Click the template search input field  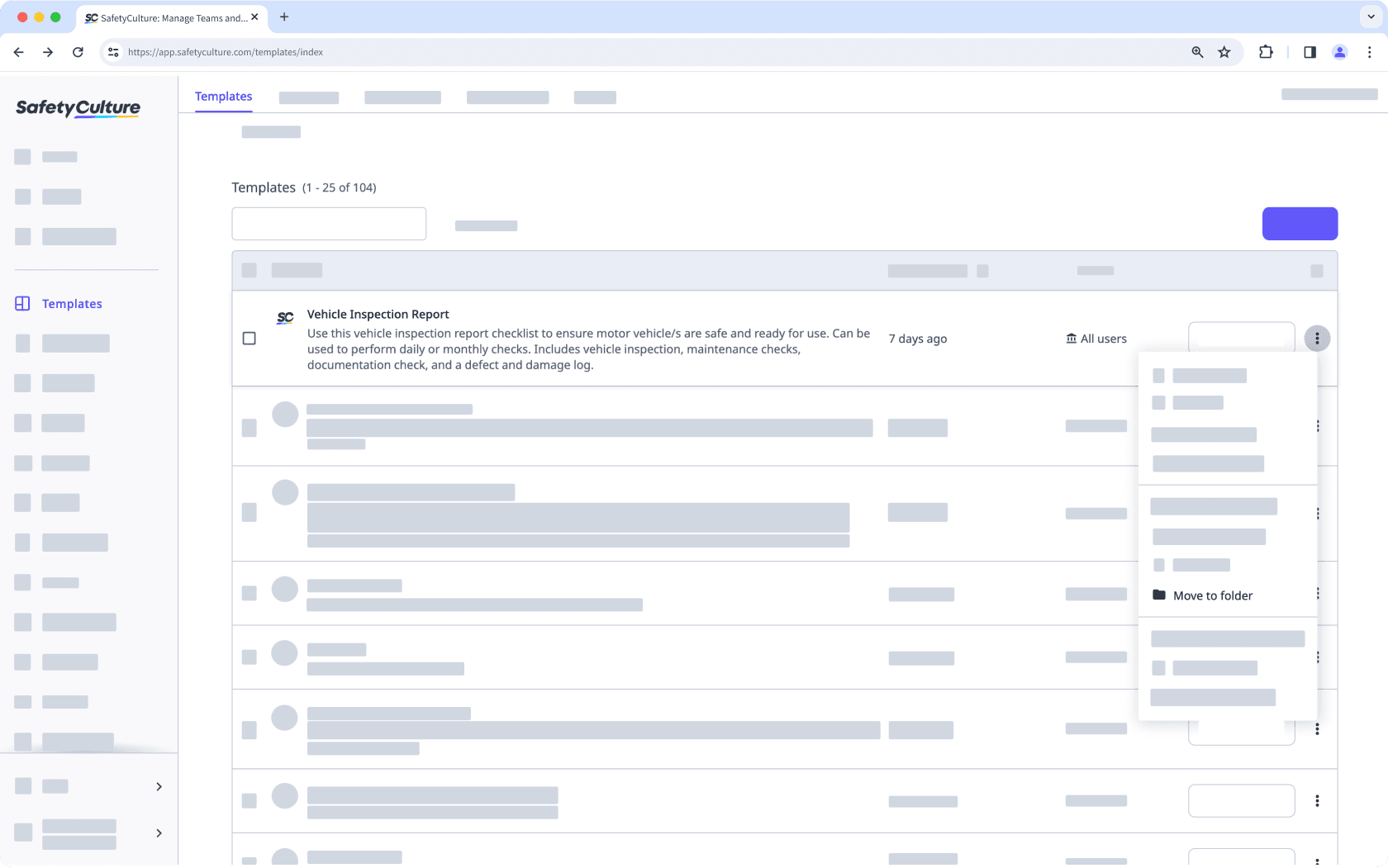(328, 223)
